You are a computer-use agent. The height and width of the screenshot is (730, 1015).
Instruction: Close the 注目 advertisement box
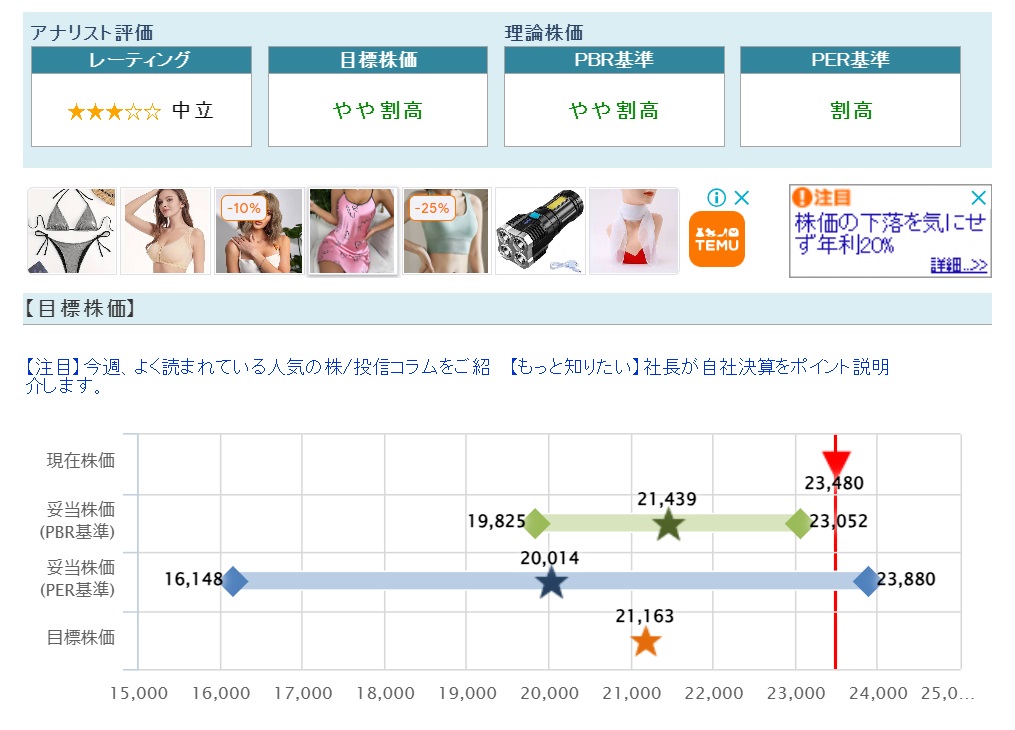(978, 197)
